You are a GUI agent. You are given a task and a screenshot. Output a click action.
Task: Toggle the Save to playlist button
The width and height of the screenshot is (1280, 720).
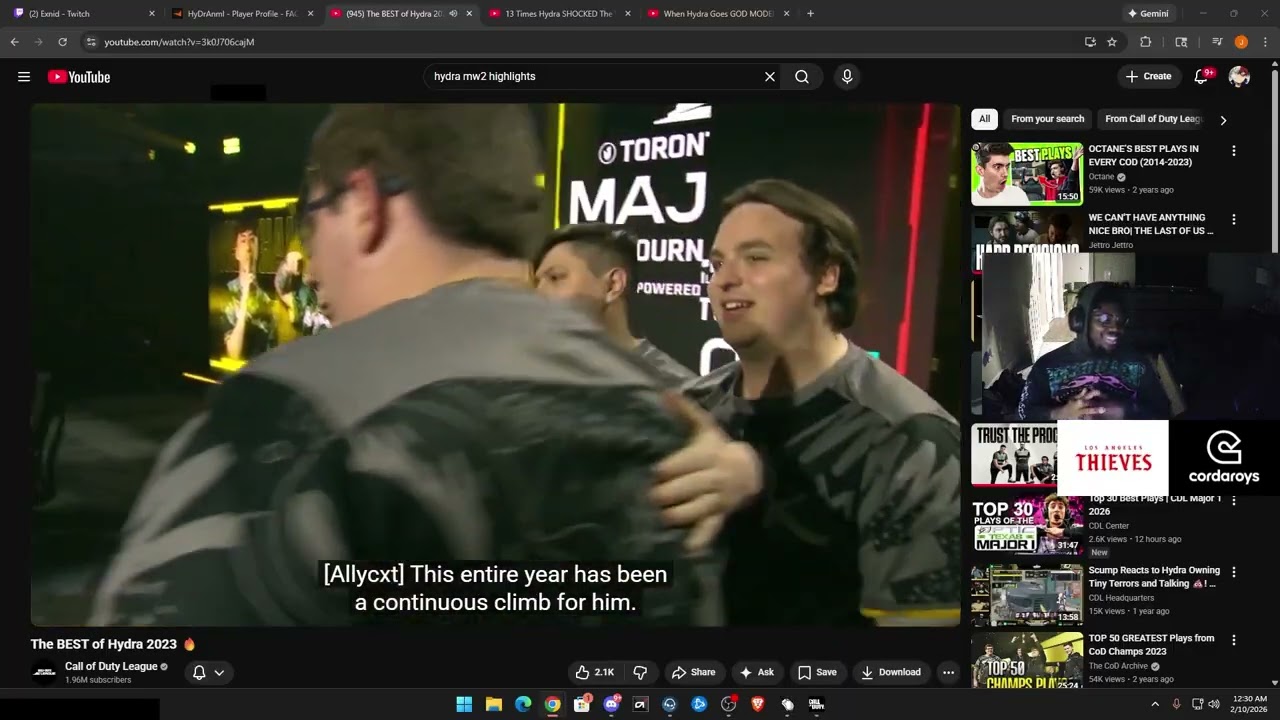[x=817, y=672]
